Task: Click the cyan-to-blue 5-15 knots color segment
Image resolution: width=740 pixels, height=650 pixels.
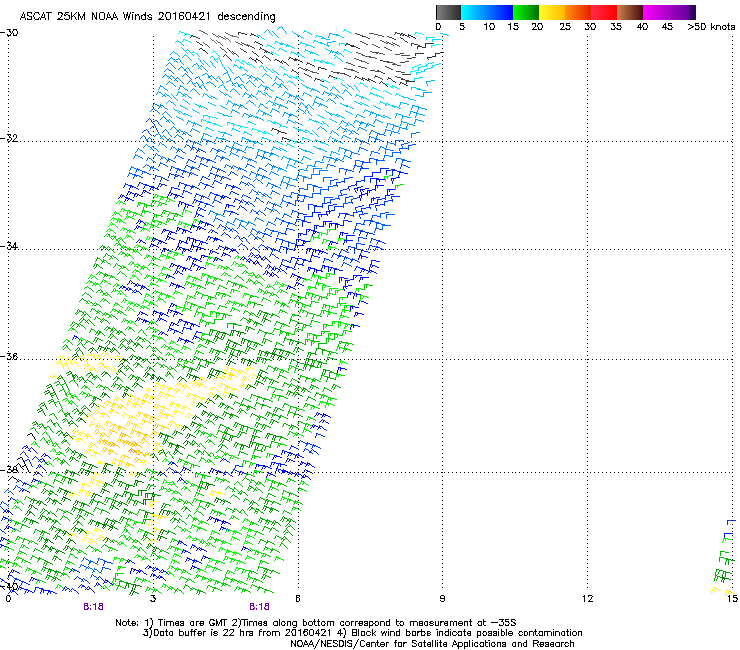Action: point(487,12)
